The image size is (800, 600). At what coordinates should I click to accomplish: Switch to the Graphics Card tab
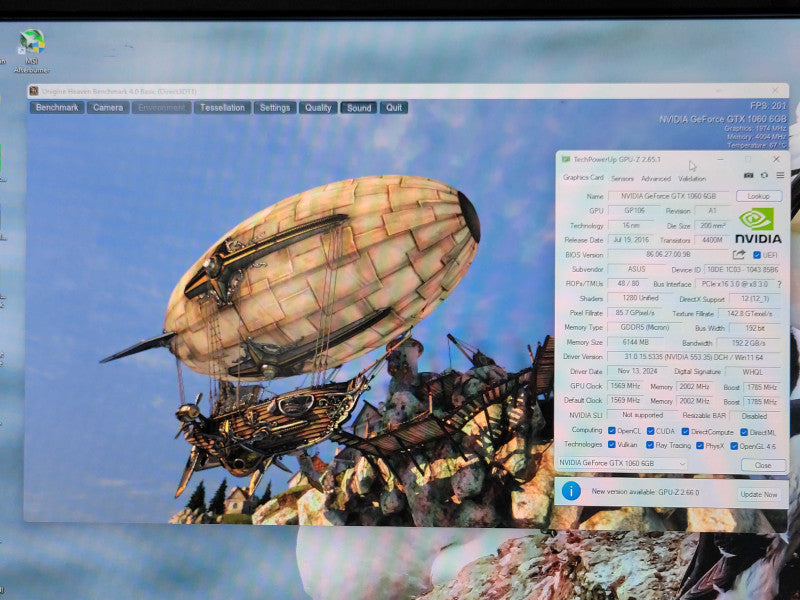583,177
